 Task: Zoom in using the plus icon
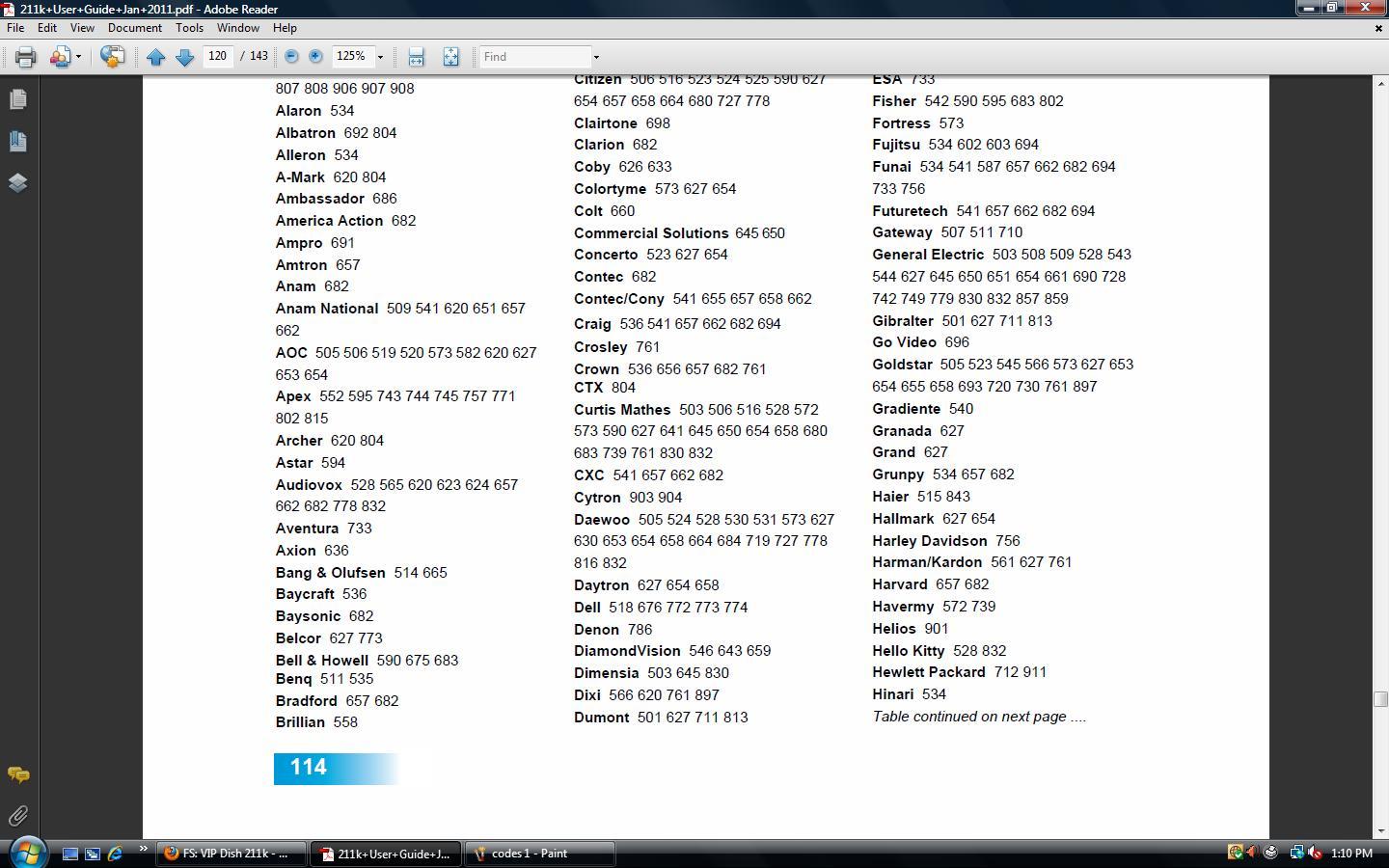click(x=315, y=57)
